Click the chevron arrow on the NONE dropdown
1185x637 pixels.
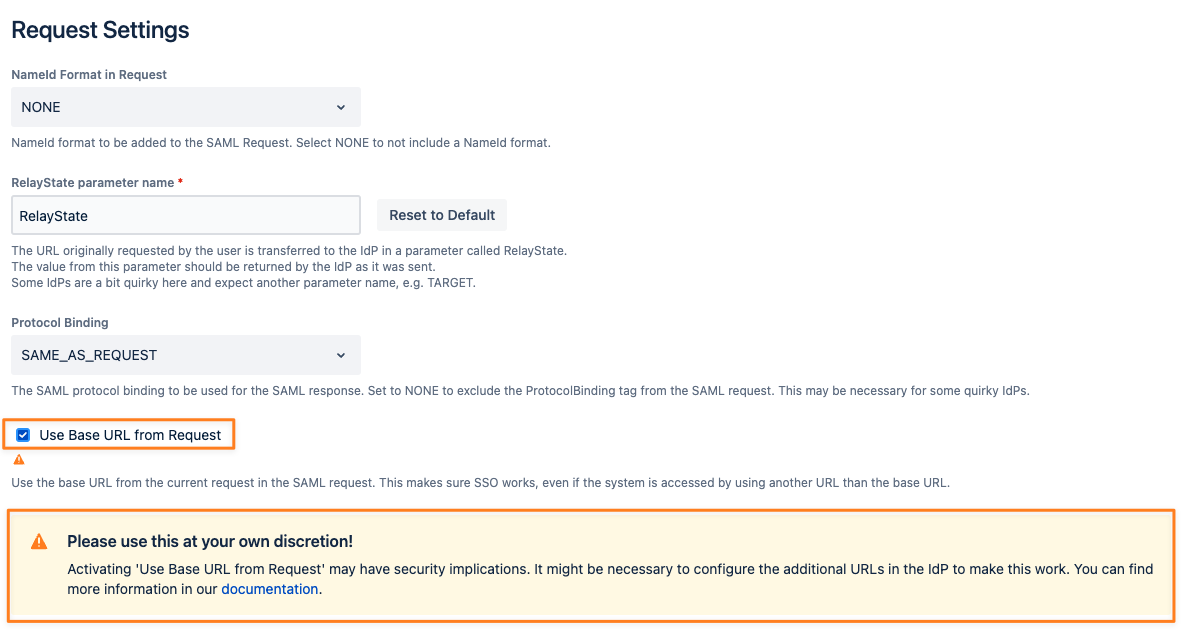point(341,107)
